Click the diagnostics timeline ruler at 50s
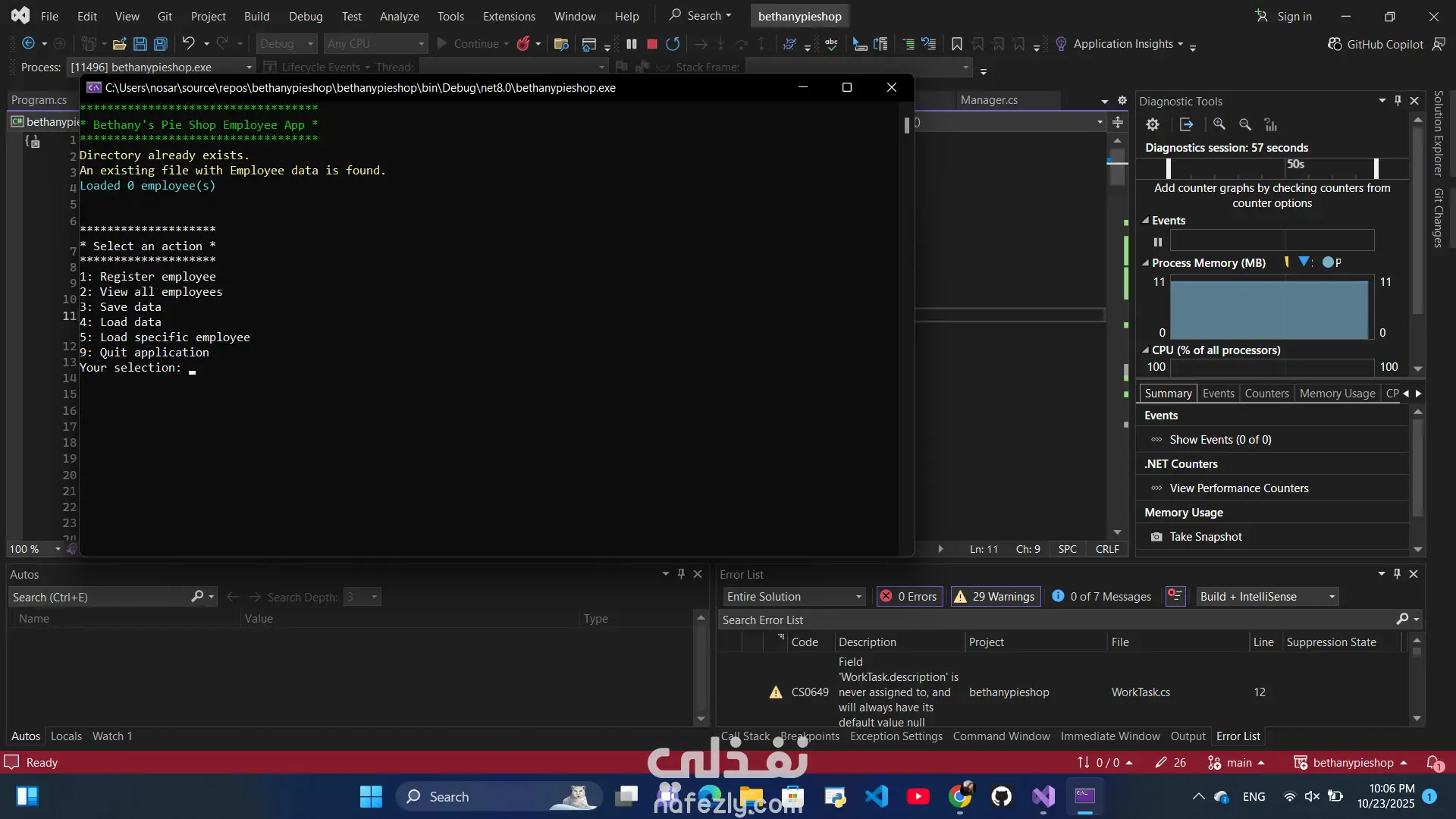This screenshot has height=819, width=1456. tap(1295, 165)
